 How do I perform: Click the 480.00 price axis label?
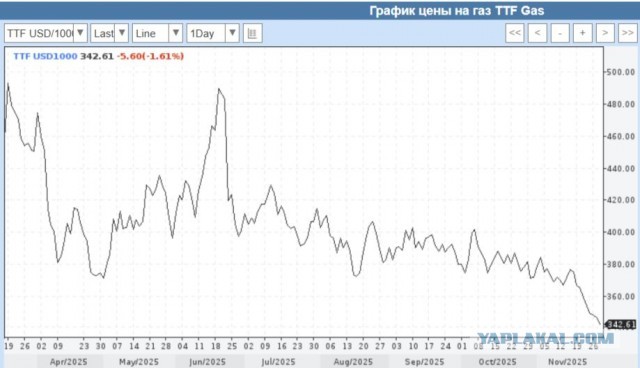click(621, 104)
